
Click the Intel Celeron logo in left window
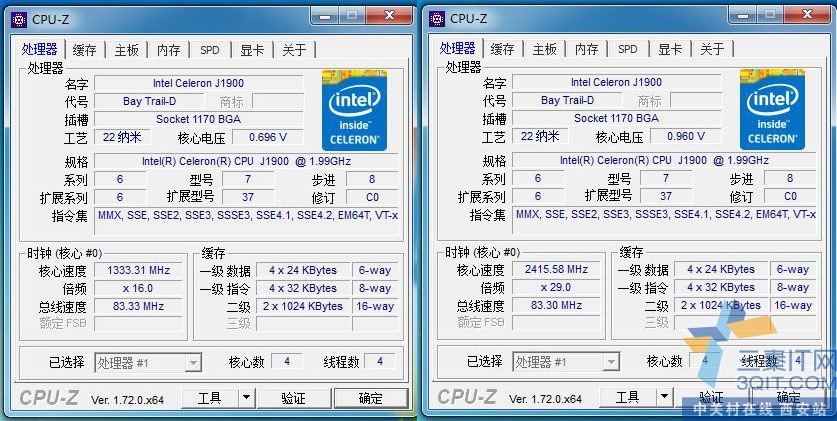(x=354, y=110)
